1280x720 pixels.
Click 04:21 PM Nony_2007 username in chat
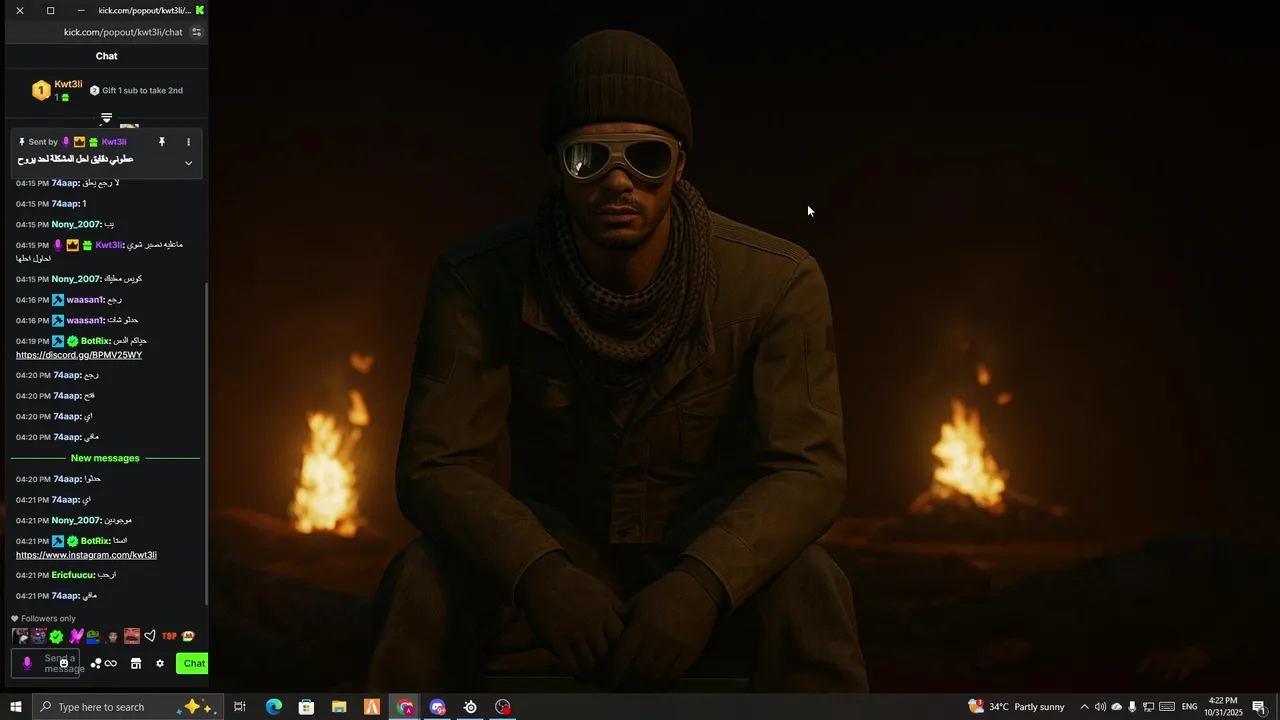tap(76, 520)
